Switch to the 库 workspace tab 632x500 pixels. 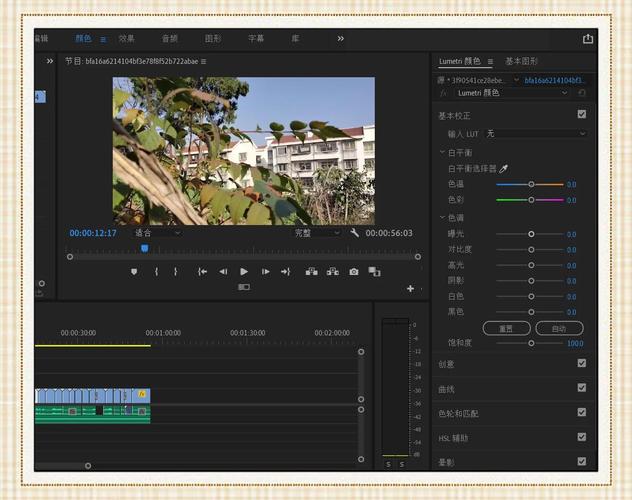295,39
